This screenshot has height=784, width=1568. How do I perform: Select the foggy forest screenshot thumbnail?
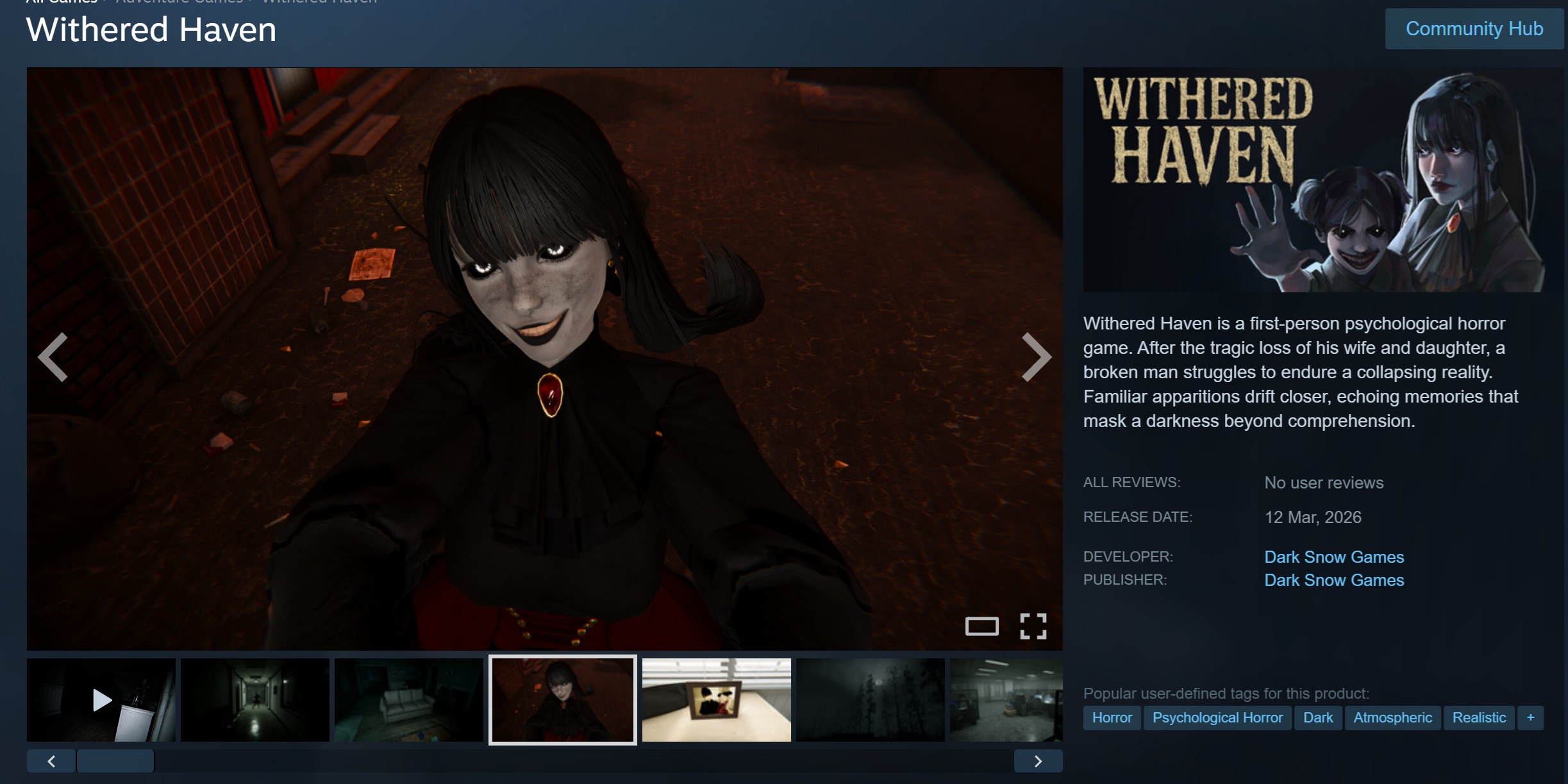870,699
